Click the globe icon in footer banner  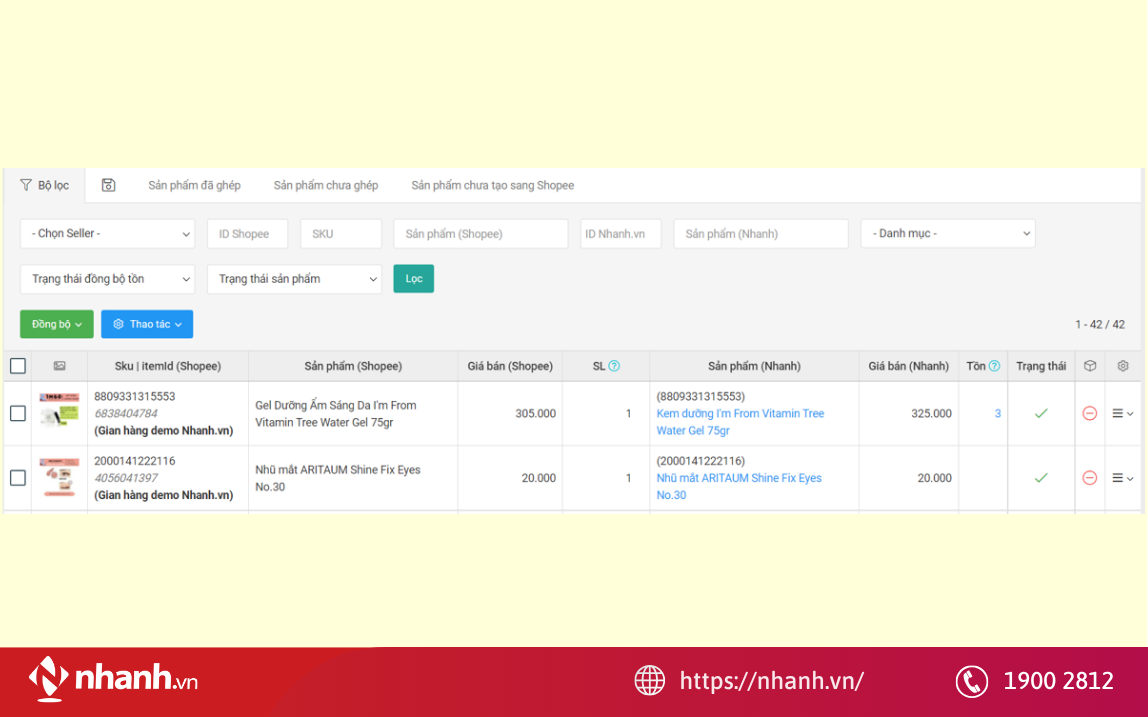[649, 680]
